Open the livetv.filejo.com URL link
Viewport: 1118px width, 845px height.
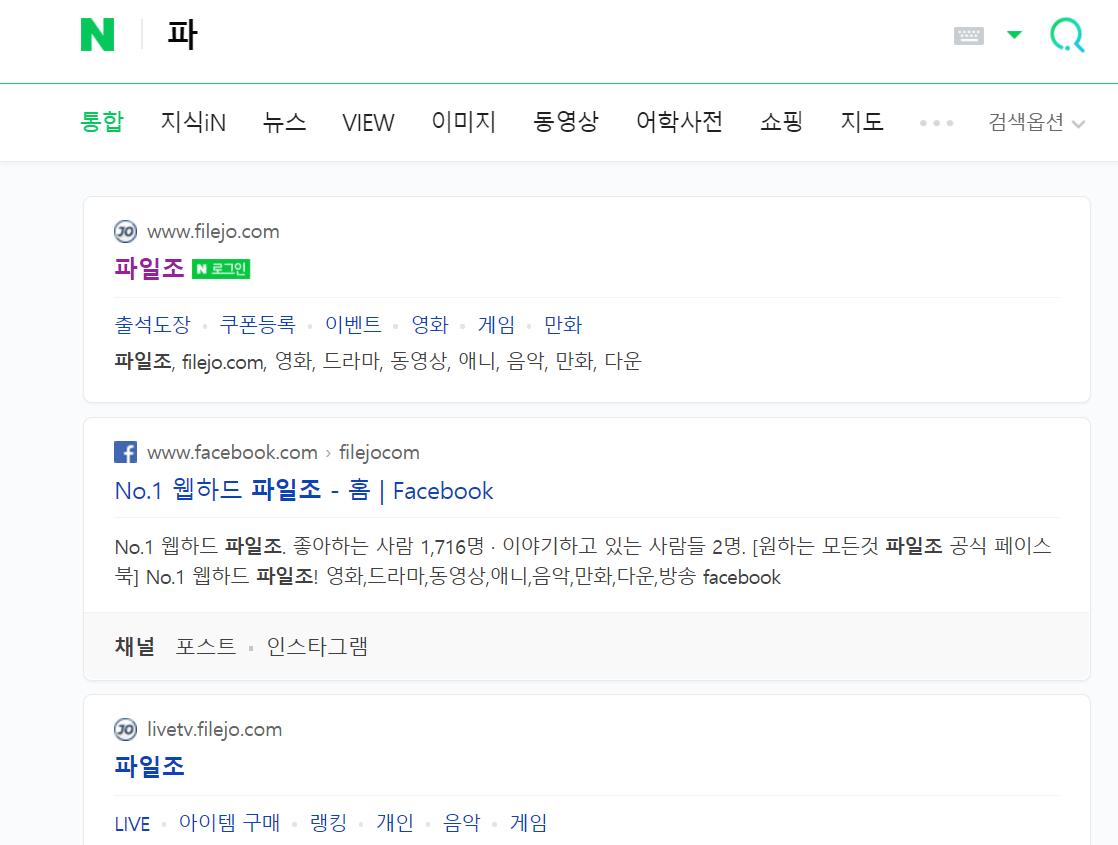click(x=215, y=729)
